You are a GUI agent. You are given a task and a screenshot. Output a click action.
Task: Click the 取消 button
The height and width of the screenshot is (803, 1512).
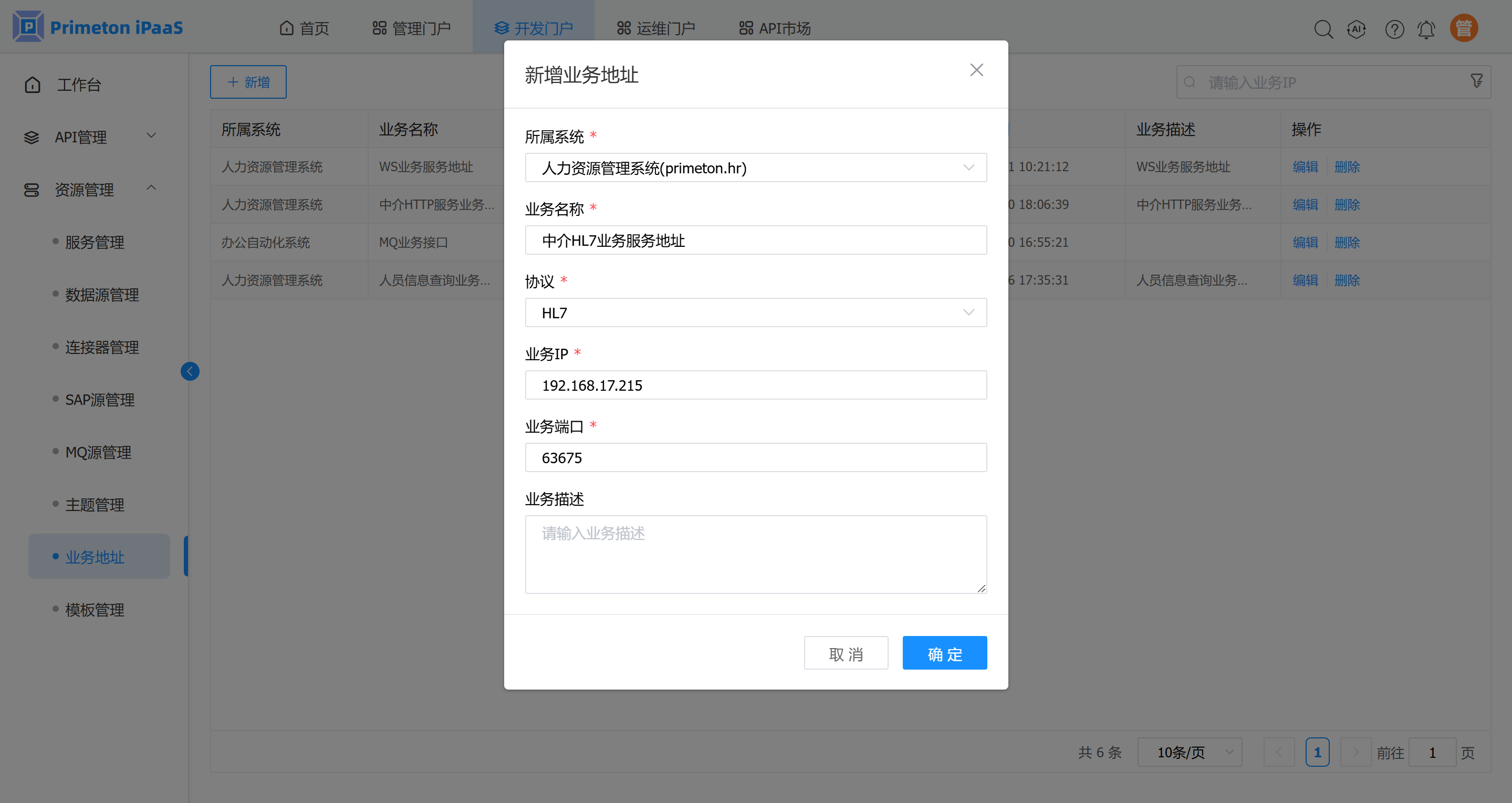[x=845, y=653]
